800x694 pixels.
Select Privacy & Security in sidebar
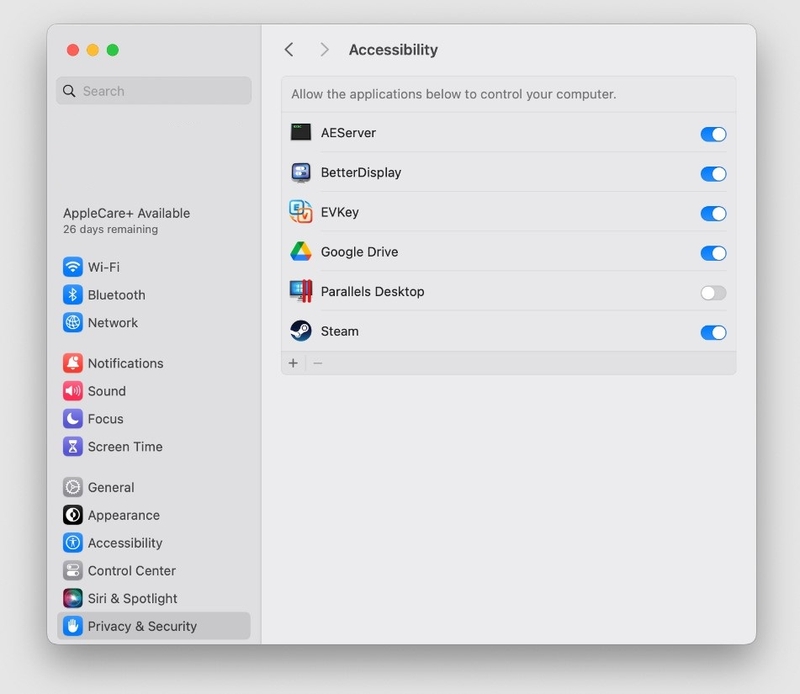(x=154, y=626)
